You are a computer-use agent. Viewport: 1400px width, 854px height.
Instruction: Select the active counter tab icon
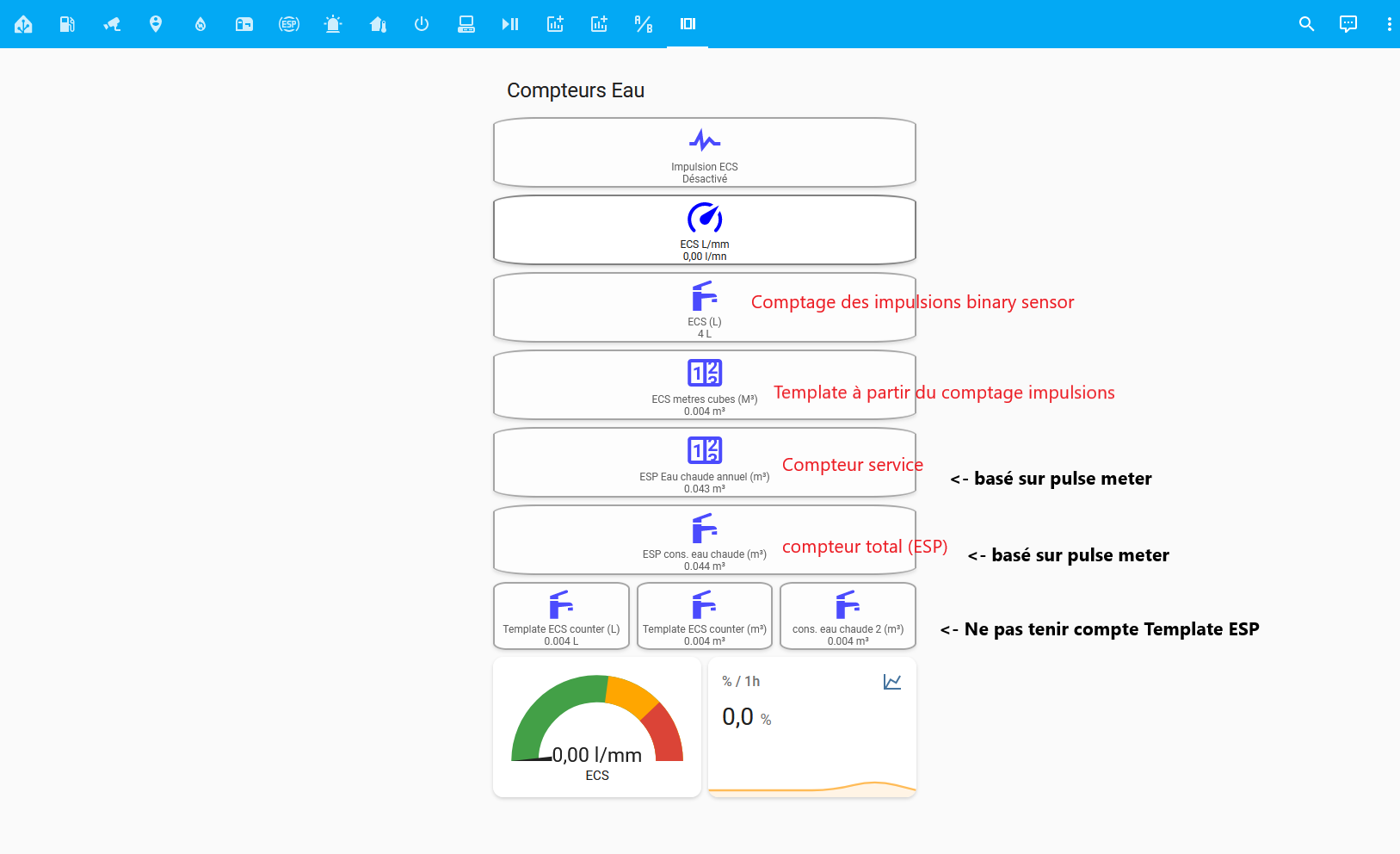(688, 24)
